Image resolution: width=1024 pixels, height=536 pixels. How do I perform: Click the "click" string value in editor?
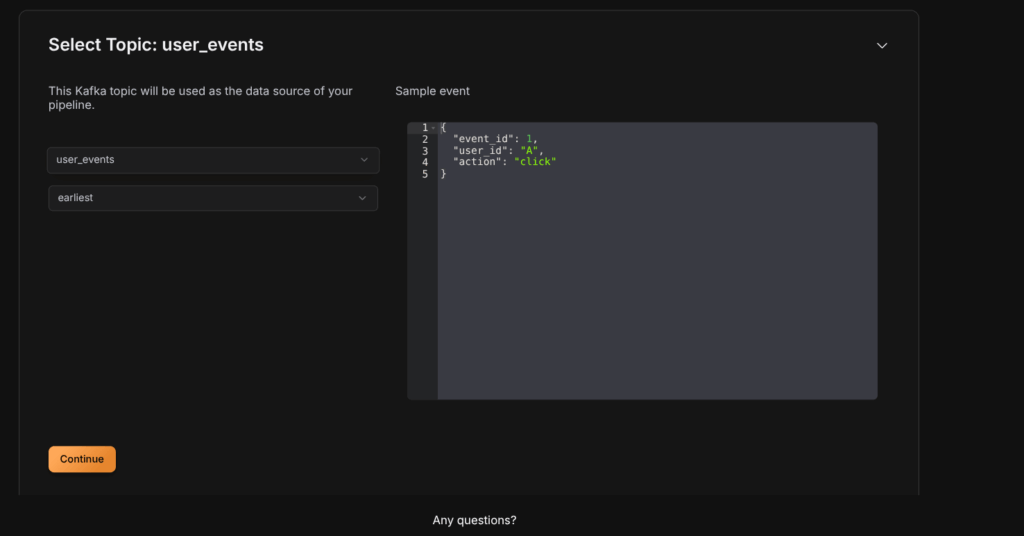535,162
